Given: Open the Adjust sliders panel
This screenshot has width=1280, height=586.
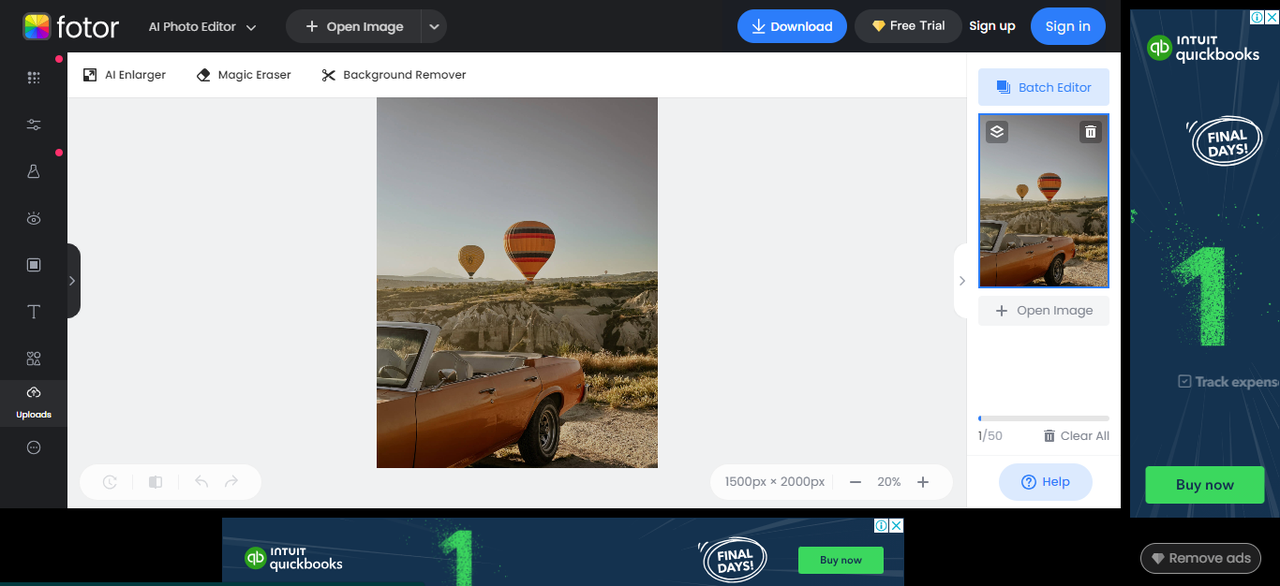Looking at the screenshot, I should 33,124.
